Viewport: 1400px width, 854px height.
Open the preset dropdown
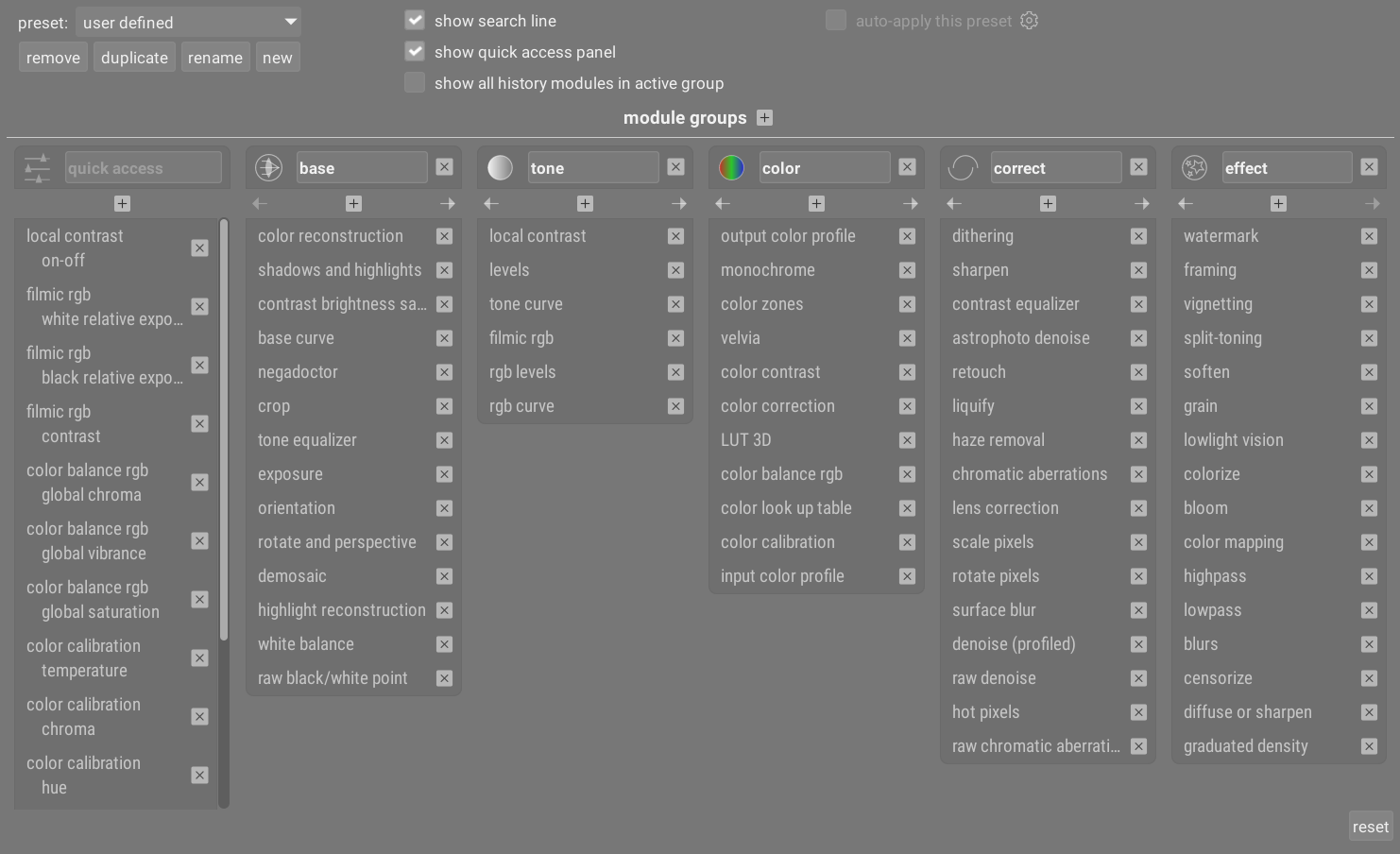coord(188,22)
